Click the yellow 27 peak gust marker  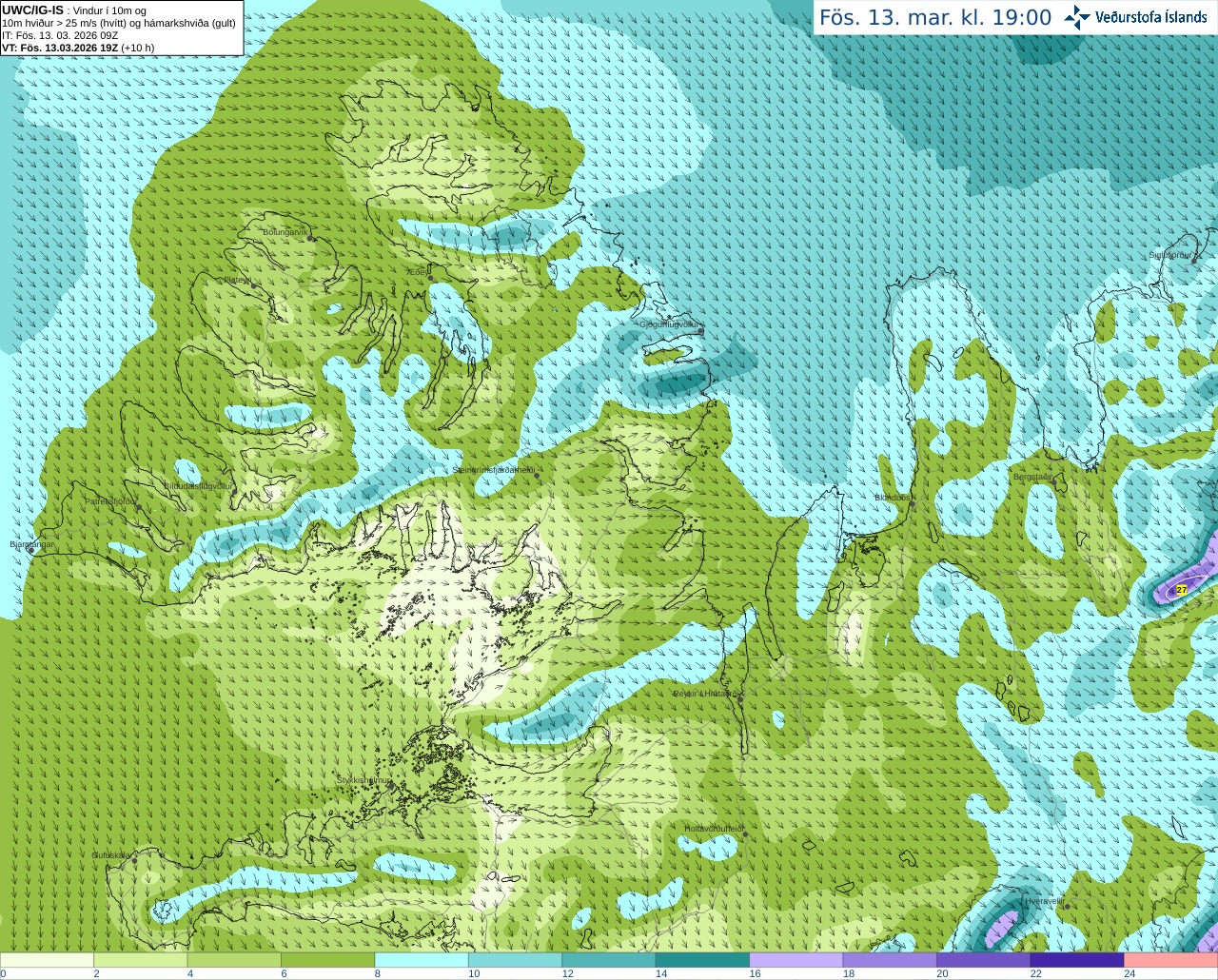1181,590
